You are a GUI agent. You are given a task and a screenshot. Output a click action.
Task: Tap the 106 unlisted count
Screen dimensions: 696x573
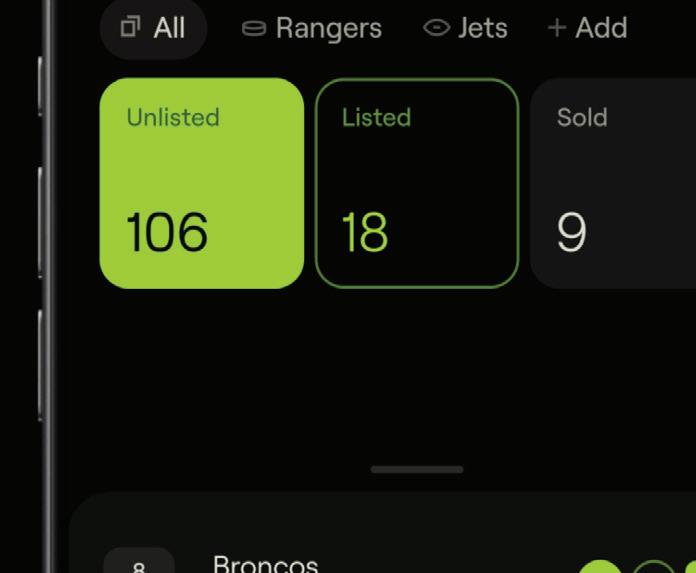coord(167,233)
